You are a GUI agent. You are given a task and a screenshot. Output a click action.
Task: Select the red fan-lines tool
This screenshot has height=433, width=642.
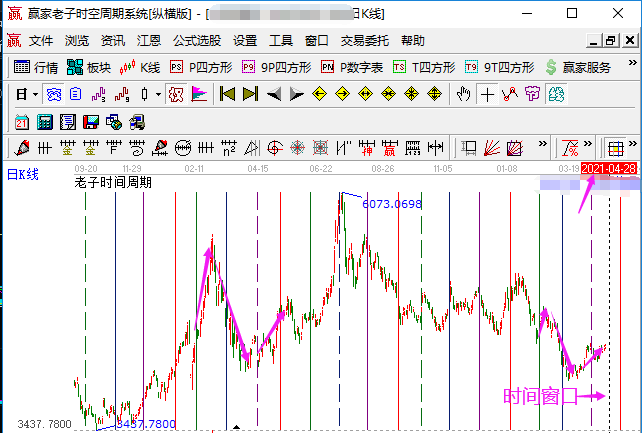point(492,148)
